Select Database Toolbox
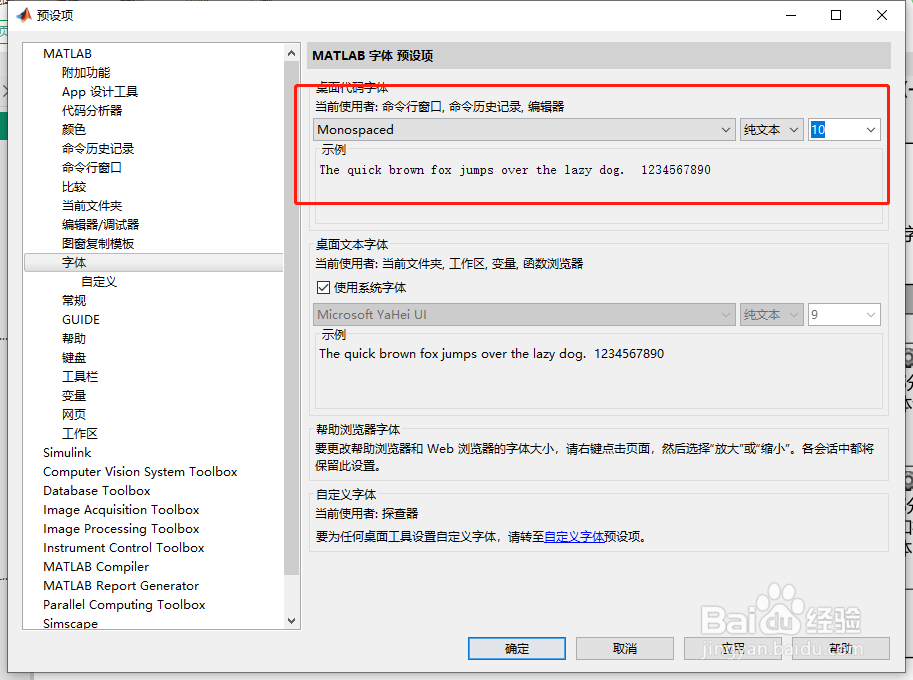Viewport: 913px width, 680px height. coord(97,491)
